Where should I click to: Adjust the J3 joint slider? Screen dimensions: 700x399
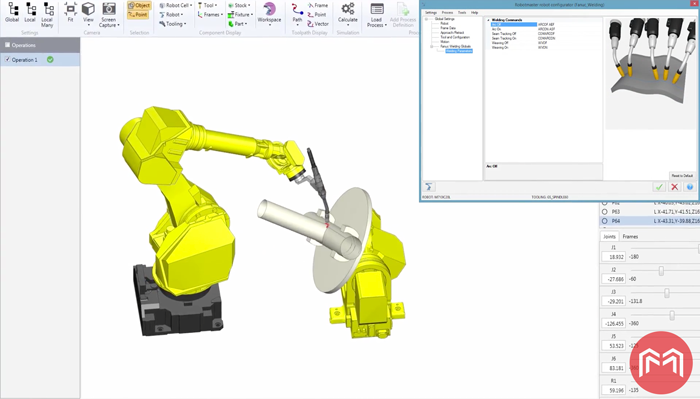667,293
